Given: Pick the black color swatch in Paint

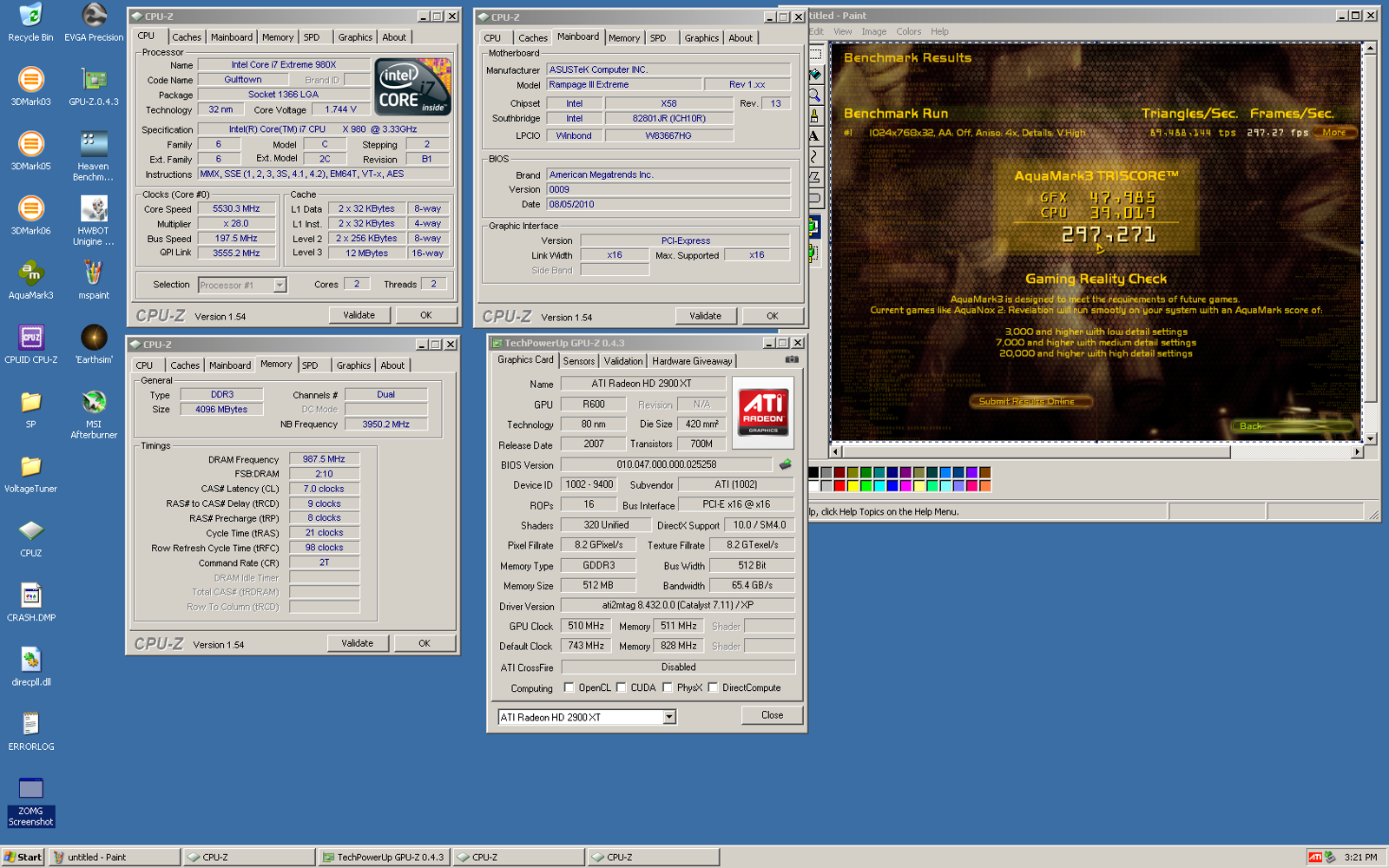Looking at the screenshot, I should (x=813, y=472).
